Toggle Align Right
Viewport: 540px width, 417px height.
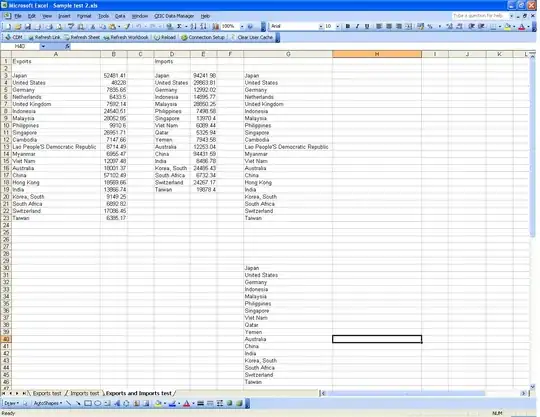(x=399, y=26)
